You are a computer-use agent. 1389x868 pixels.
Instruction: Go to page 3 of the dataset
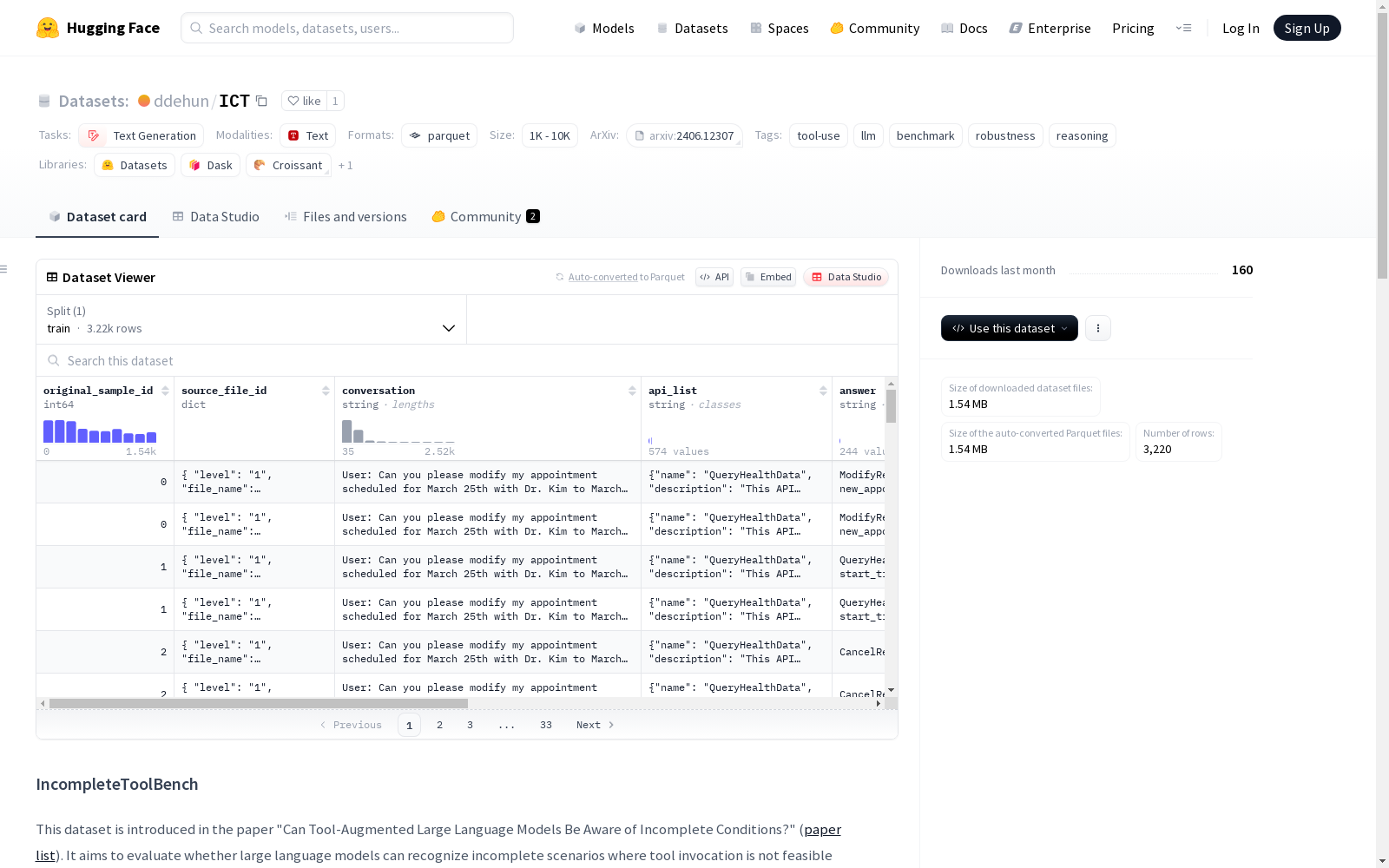click(x=471, y=725)
